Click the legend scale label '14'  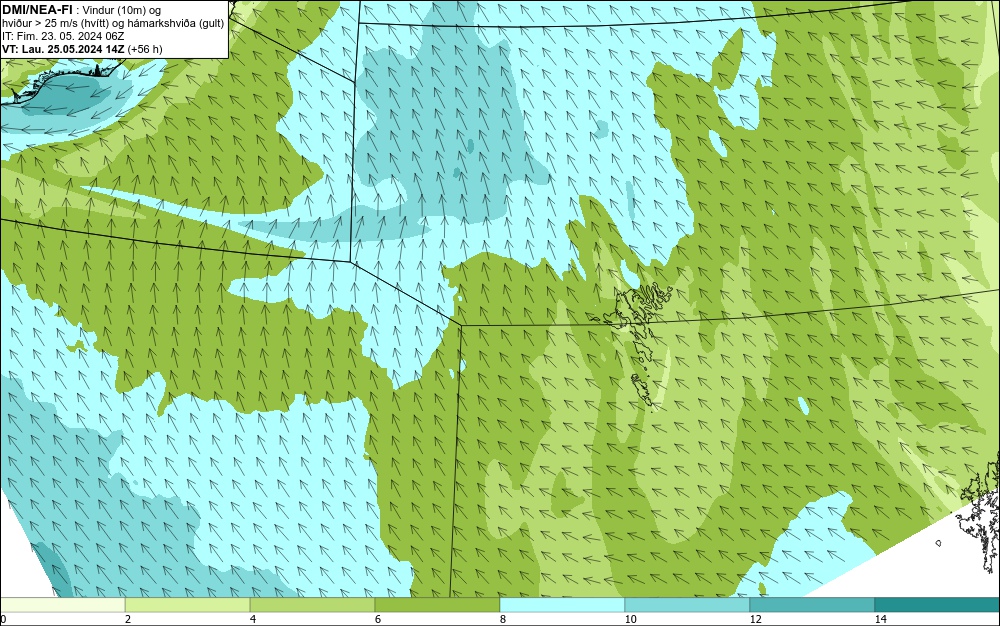[881, 620]
